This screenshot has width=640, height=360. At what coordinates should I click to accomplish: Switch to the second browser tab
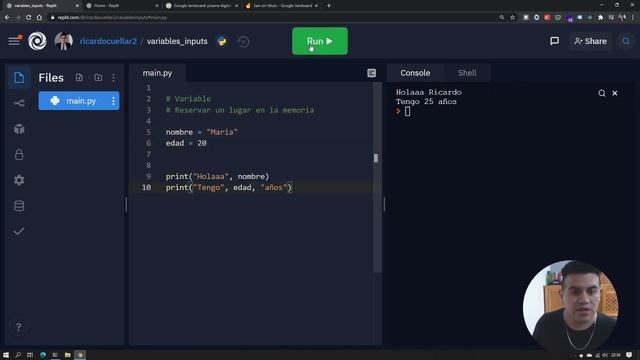(121, 6)
